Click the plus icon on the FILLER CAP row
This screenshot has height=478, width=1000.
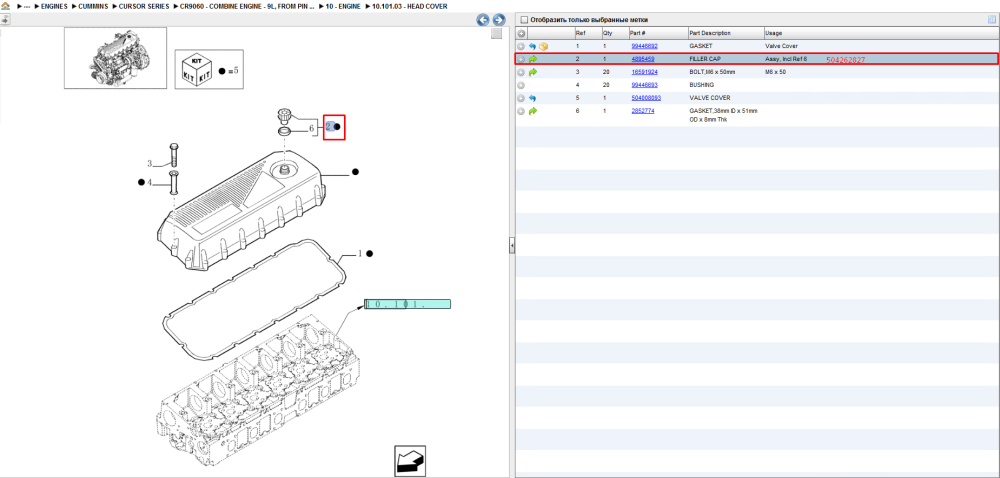click(x=521, y=59)
